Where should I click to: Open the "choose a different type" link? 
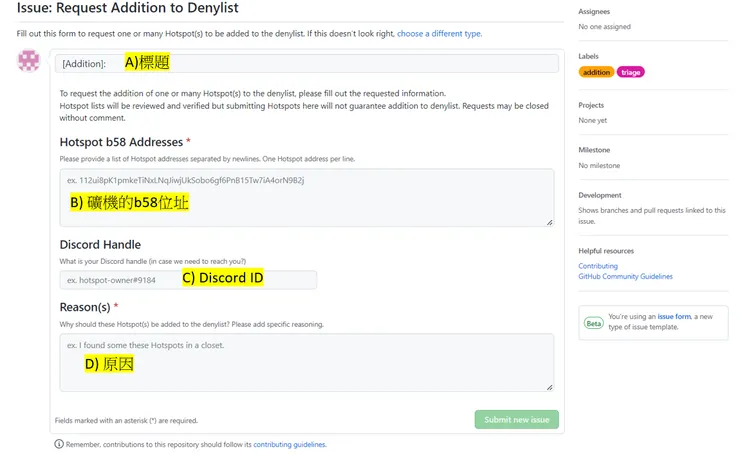tap(439, 34)
